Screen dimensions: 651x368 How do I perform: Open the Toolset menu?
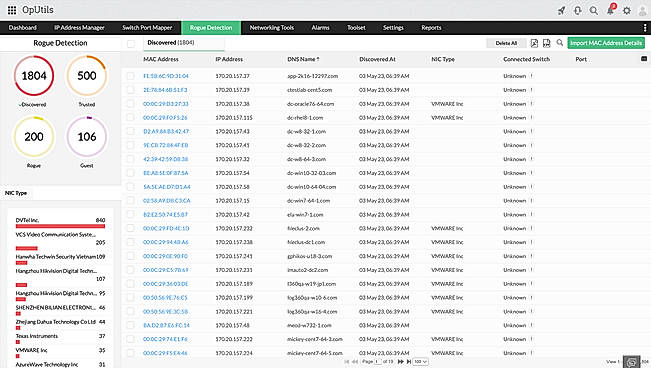356,28
